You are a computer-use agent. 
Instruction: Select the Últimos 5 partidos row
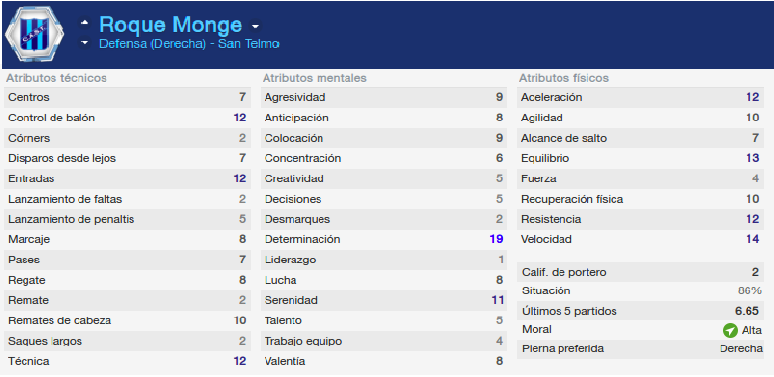coord(640,312)
